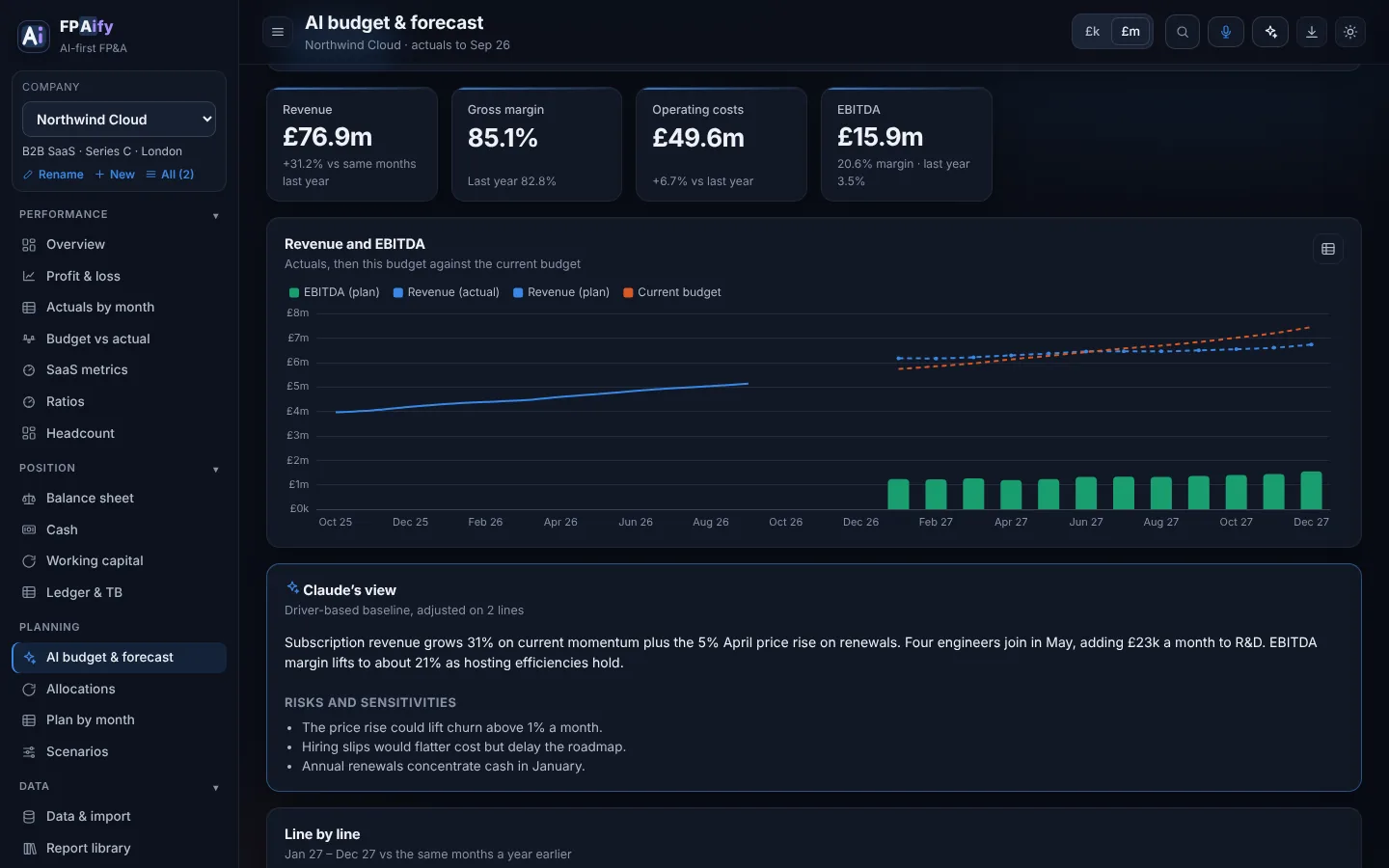Go to Budget vs actual
Image resolution: width=1389 pixels, height=868 pixels.
coord(120,339)
